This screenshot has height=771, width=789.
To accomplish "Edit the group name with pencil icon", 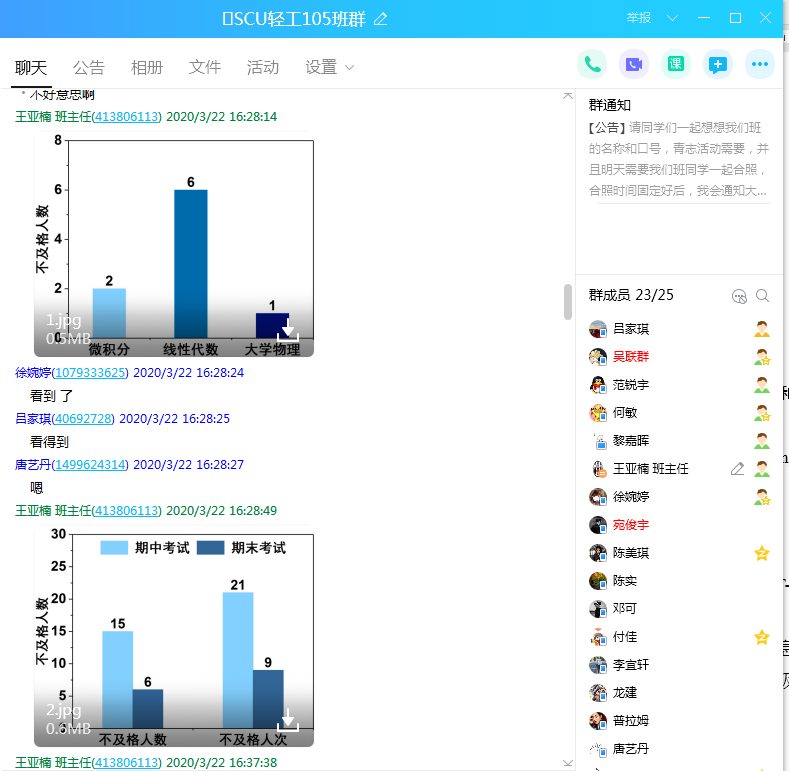I will pos(380,19).
